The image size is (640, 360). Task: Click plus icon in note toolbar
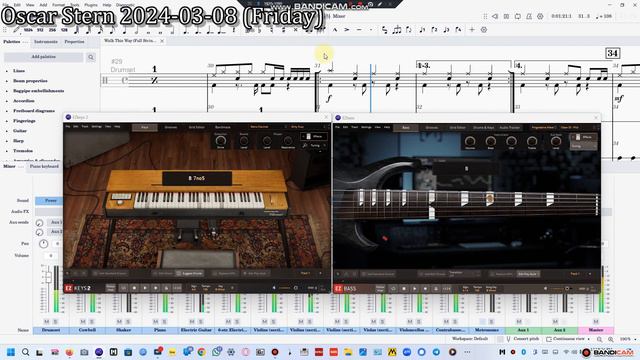[x=472, y=30]
